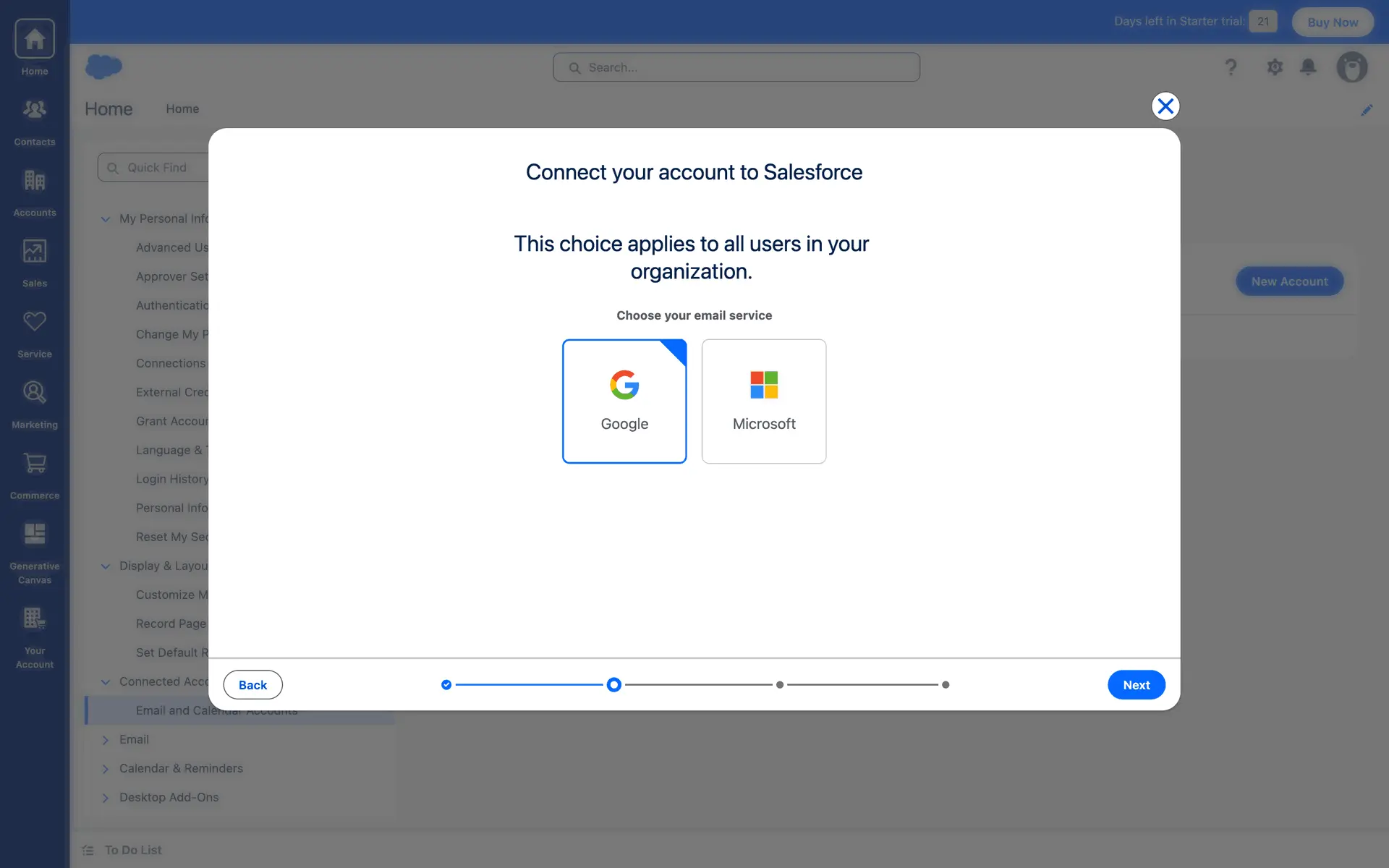
Task: Click the completed first step indicator
Action: tap(446, 685)
